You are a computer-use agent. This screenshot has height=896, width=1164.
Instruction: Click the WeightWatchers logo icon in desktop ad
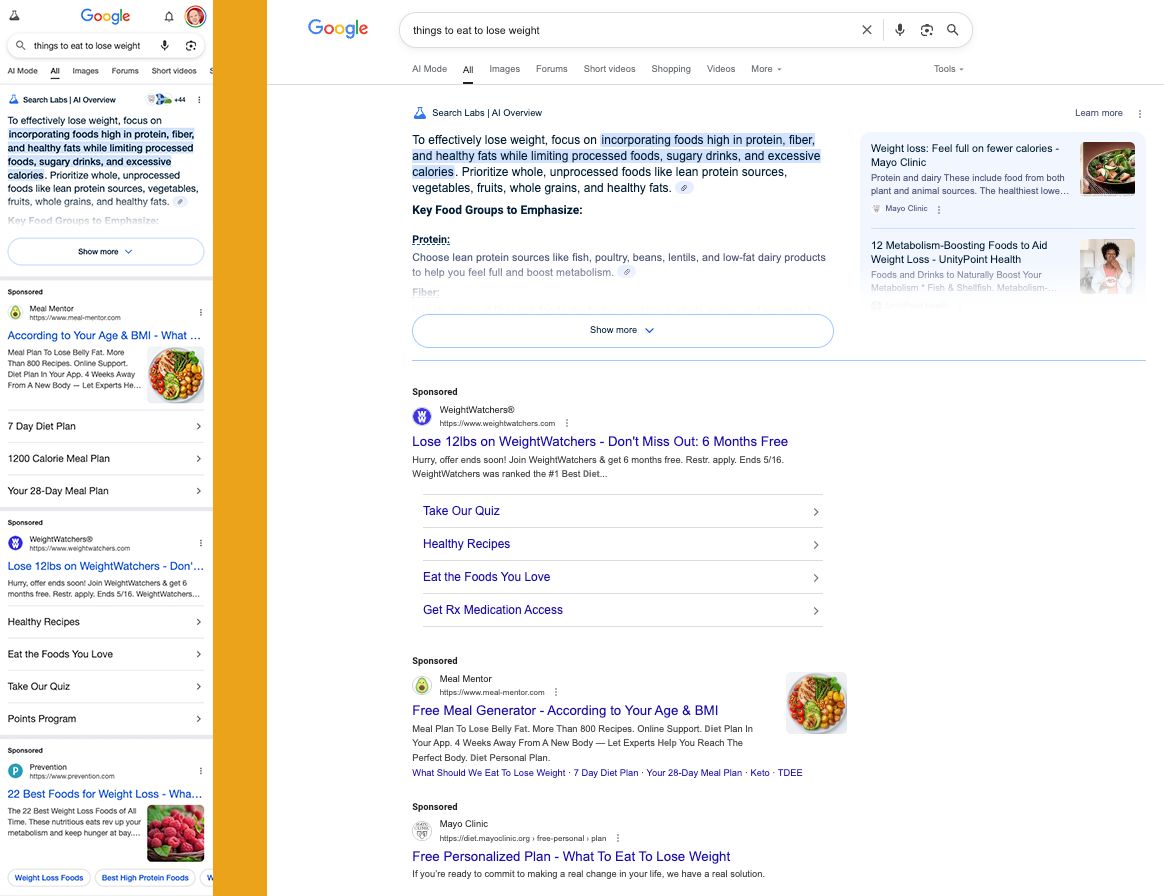422,416
